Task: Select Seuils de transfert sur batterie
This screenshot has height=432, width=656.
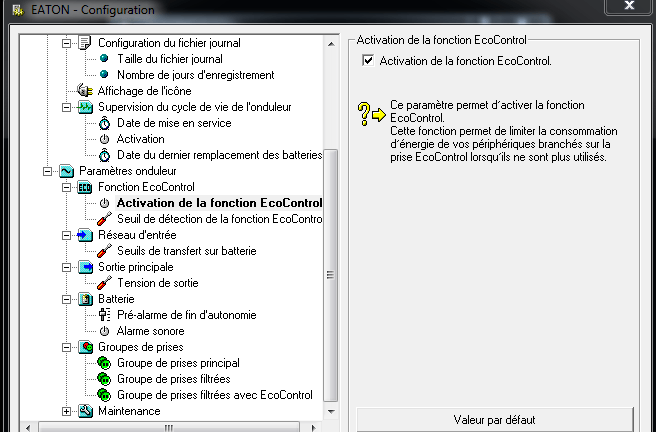Action: [187, 251]
